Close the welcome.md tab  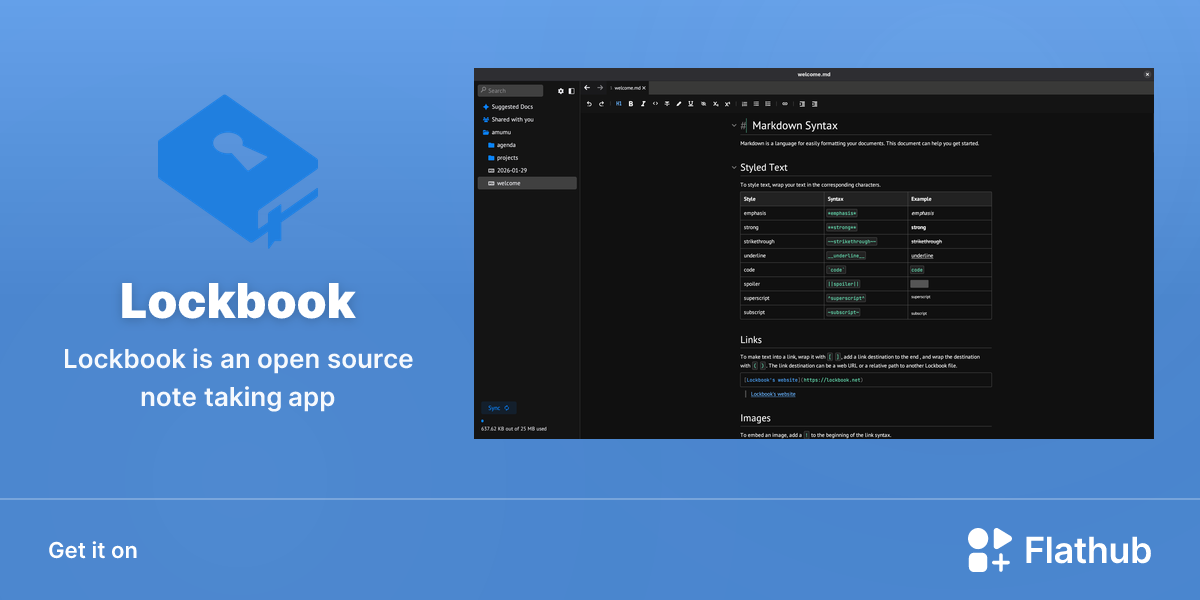(x=644, y=88)
